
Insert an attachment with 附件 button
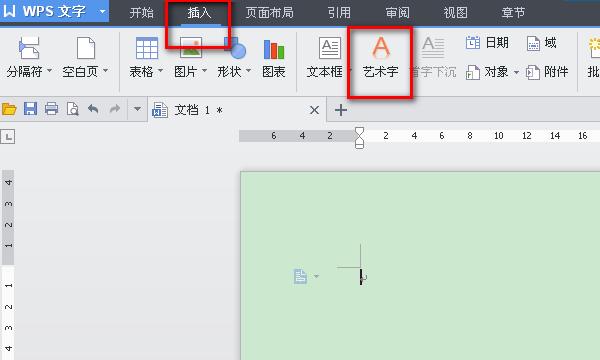547,72
